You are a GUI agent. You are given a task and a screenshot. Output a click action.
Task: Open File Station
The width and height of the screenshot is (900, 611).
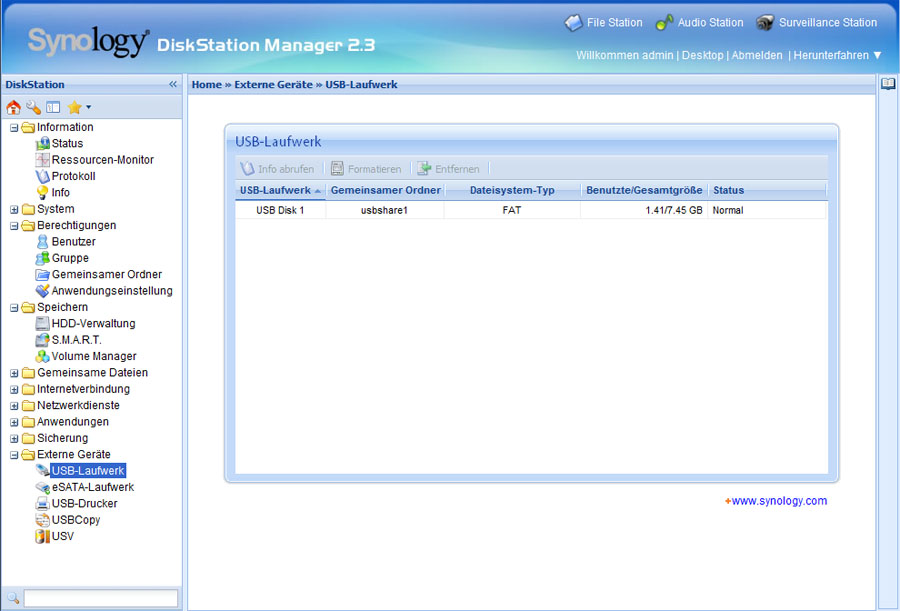(x=603, y=23)
